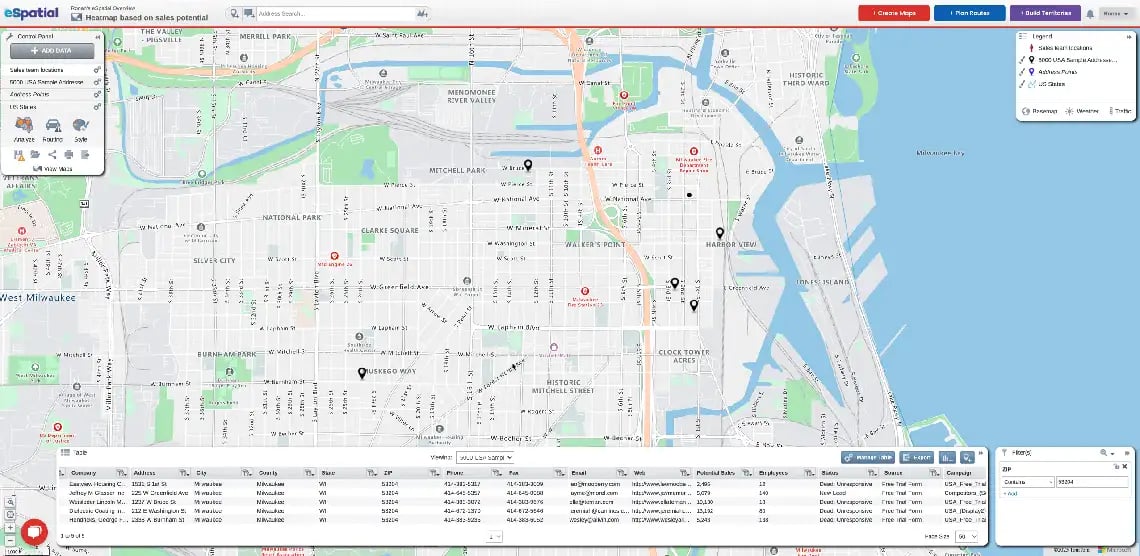Open the Style tool in Control Panel
This screenshot has height=556, width=1140.
click(81, 129)
